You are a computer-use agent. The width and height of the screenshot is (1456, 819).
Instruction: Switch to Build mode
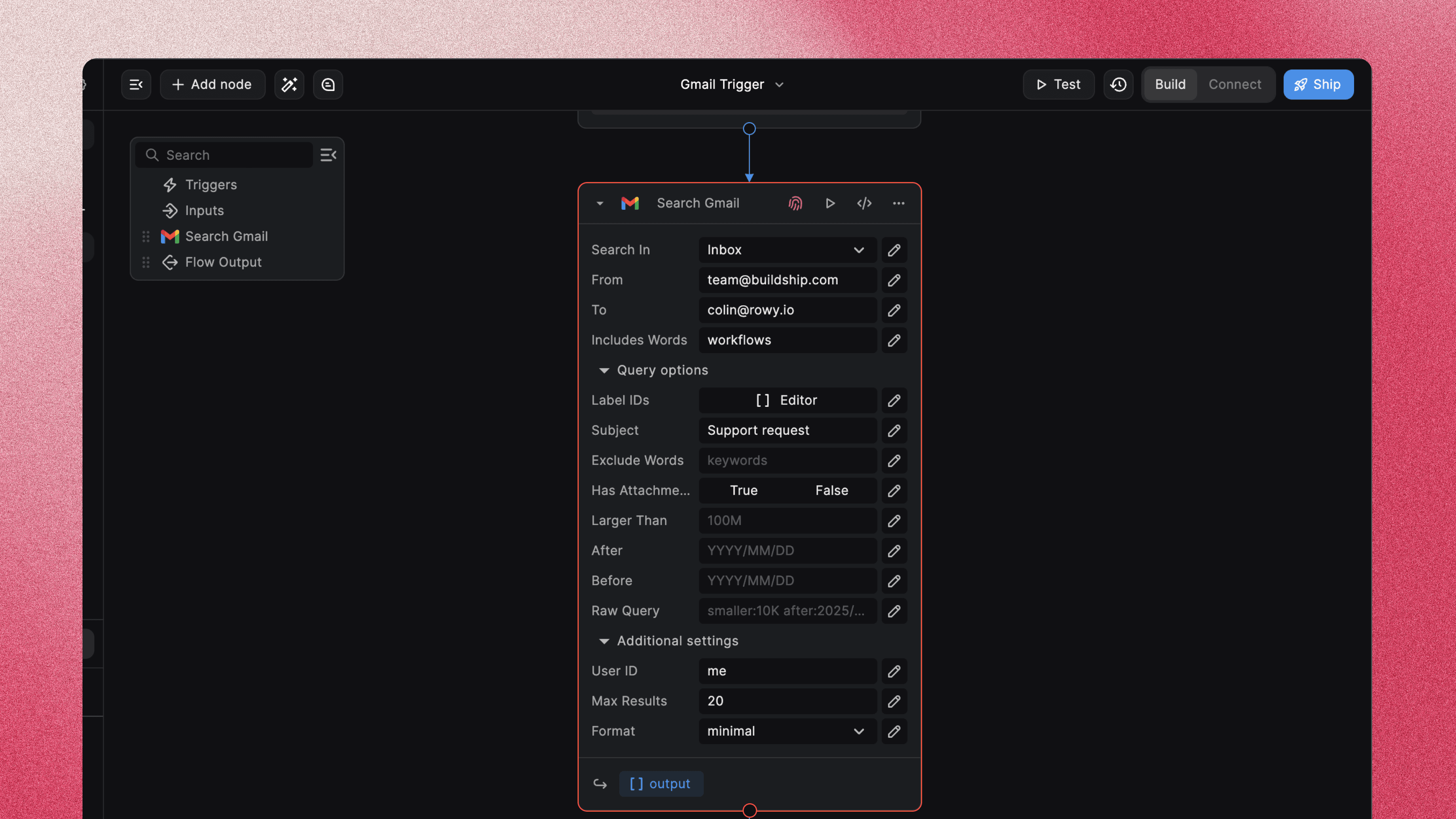coord(1170,85)
